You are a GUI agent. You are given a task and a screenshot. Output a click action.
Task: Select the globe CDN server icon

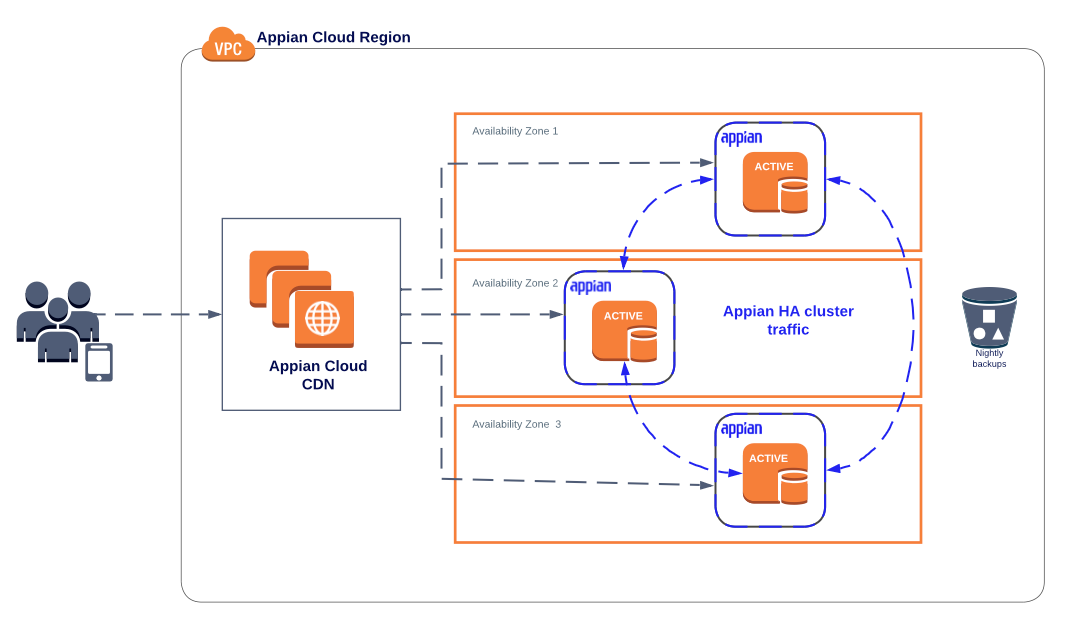(x=324, y=319)
